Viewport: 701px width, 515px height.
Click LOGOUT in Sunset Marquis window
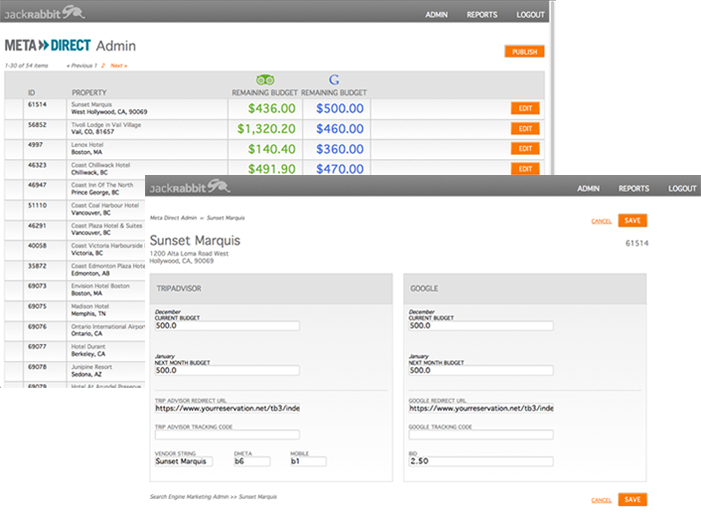point(682,189)
